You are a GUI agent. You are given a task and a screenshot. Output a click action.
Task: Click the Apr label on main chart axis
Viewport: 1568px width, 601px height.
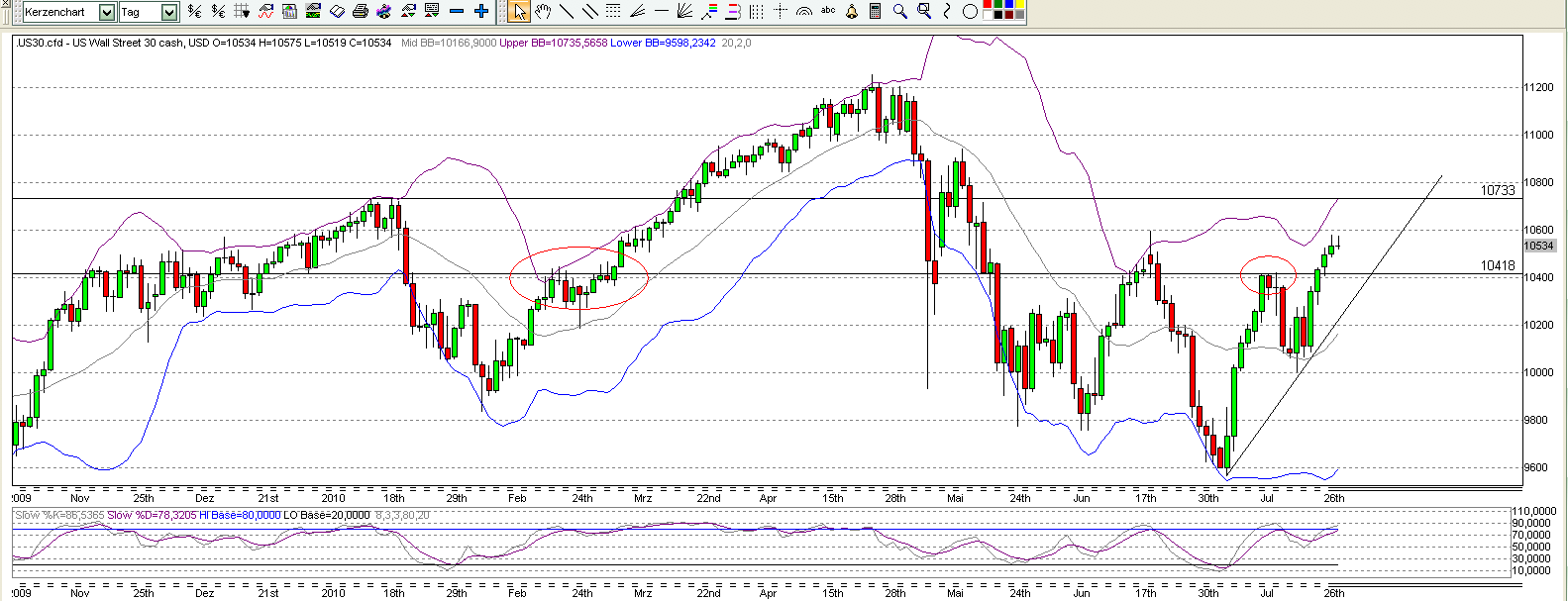point(769,498)
